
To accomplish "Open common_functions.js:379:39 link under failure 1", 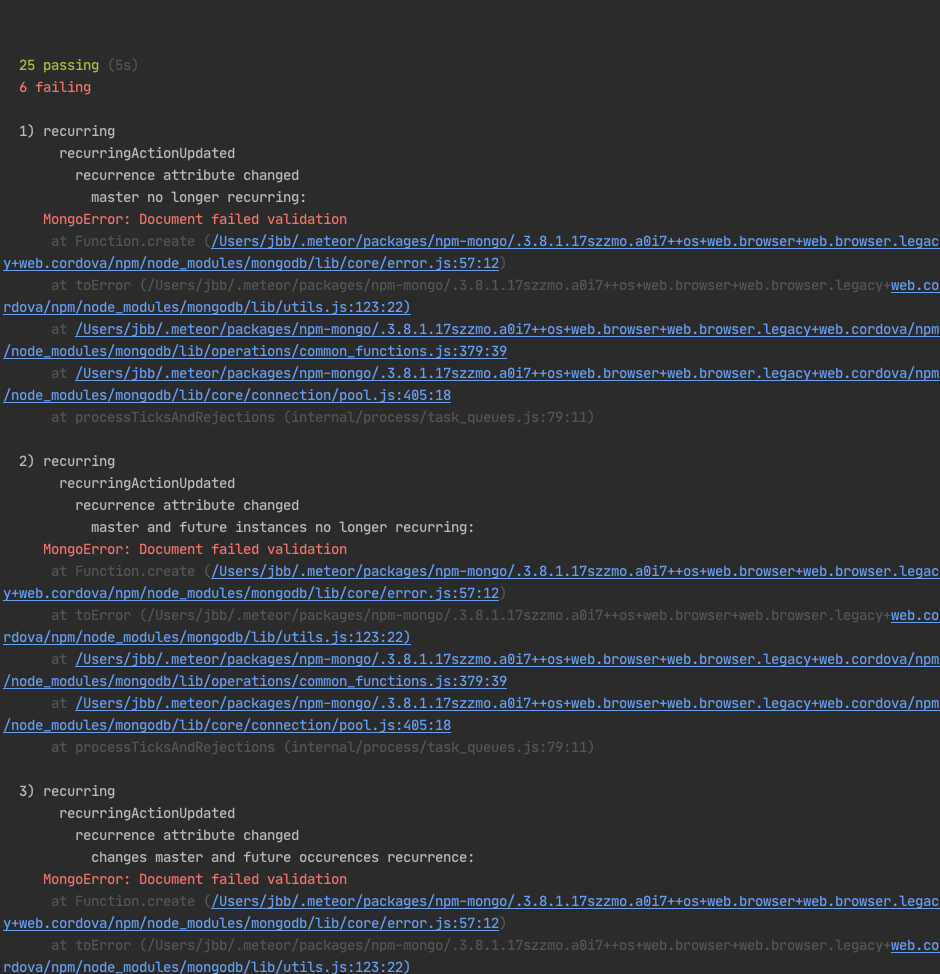I will click(255, 352).
